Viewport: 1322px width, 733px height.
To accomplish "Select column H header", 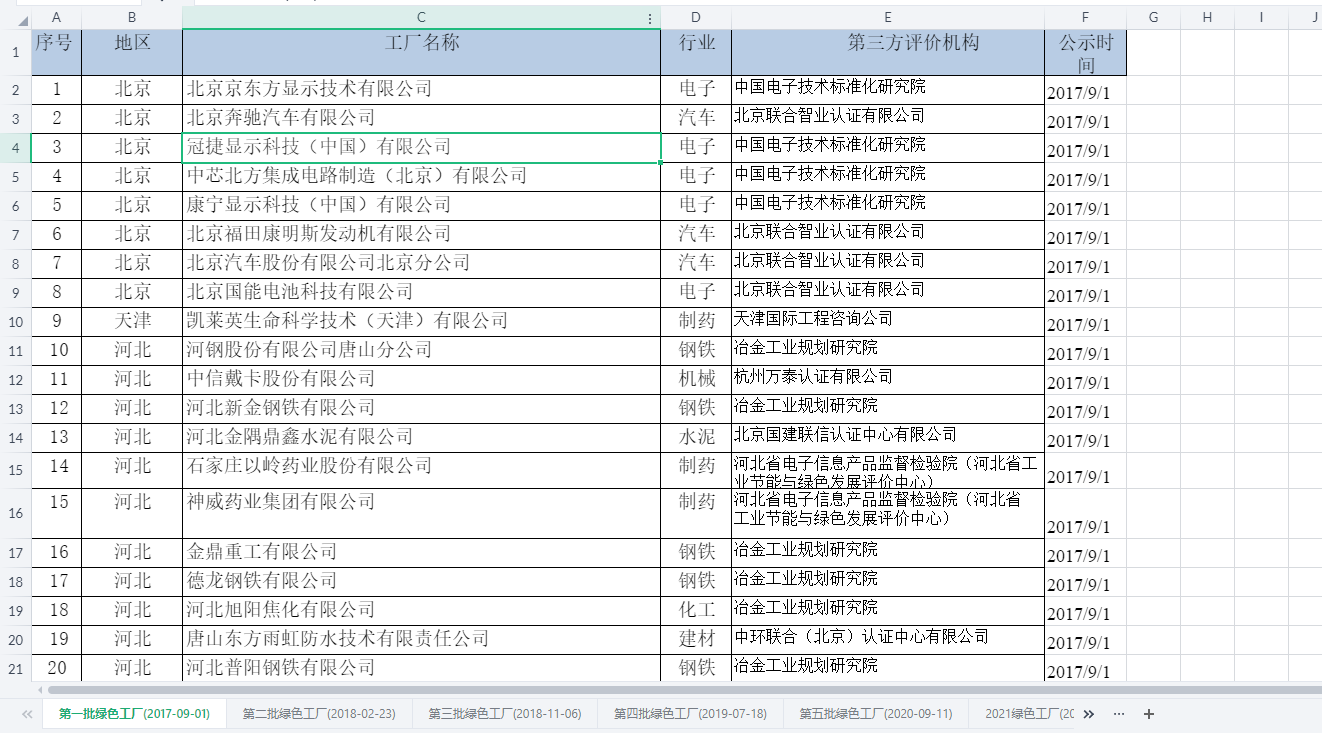I will coord(1208,17).
